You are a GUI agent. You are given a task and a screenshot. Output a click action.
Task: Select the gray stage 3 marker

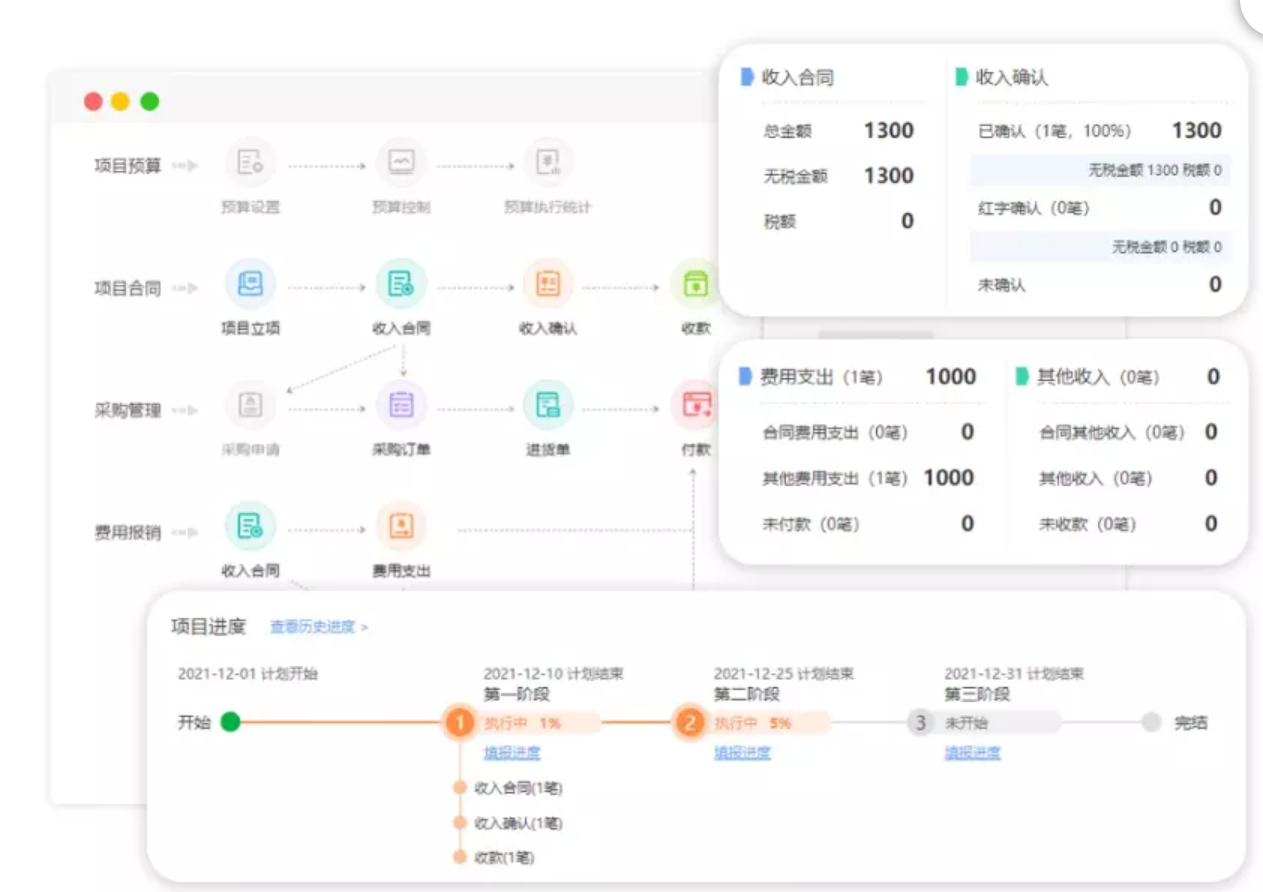pyautogui.click(x=920, y=722)
